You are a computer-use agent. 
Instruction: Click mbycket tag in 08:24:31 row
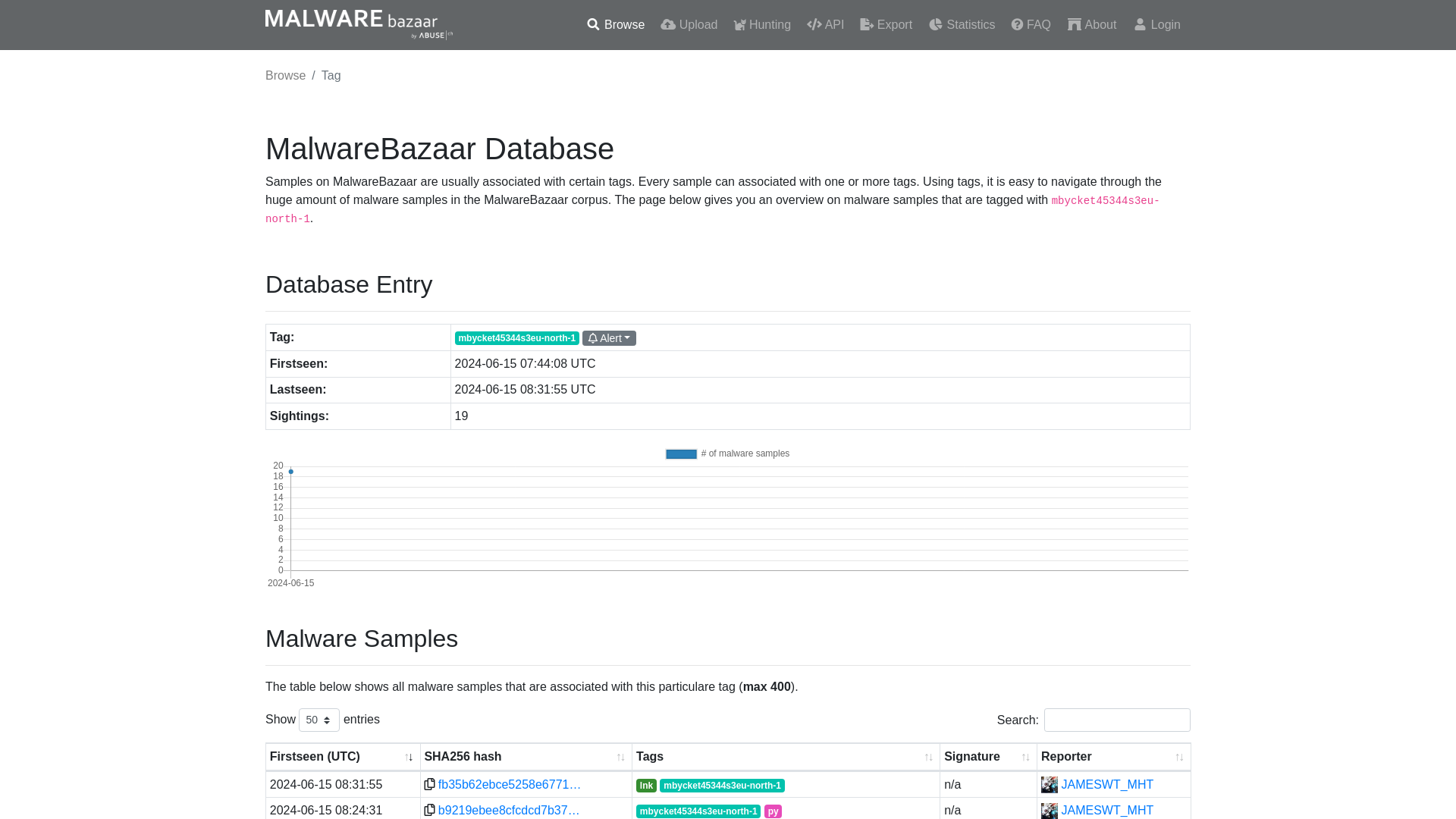(x=698, y=811)
